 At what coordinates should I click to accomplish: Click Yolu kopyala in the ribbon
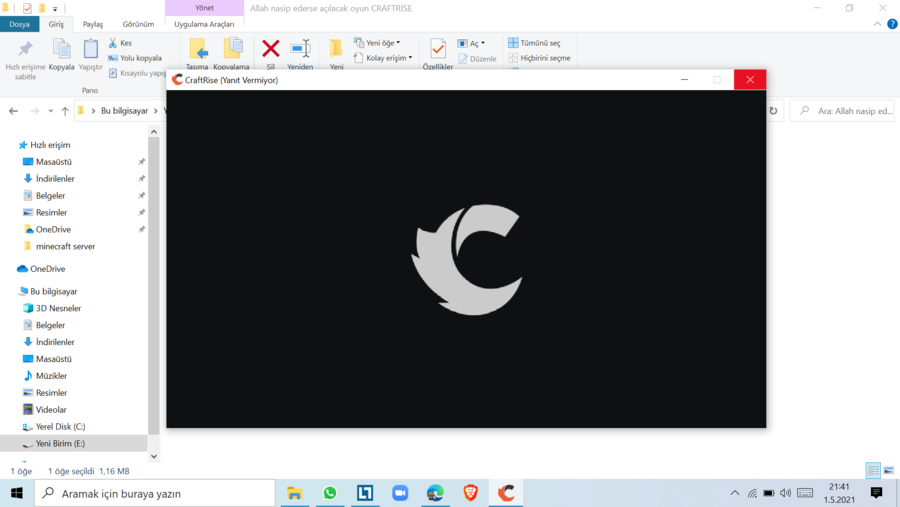[140, 58]
